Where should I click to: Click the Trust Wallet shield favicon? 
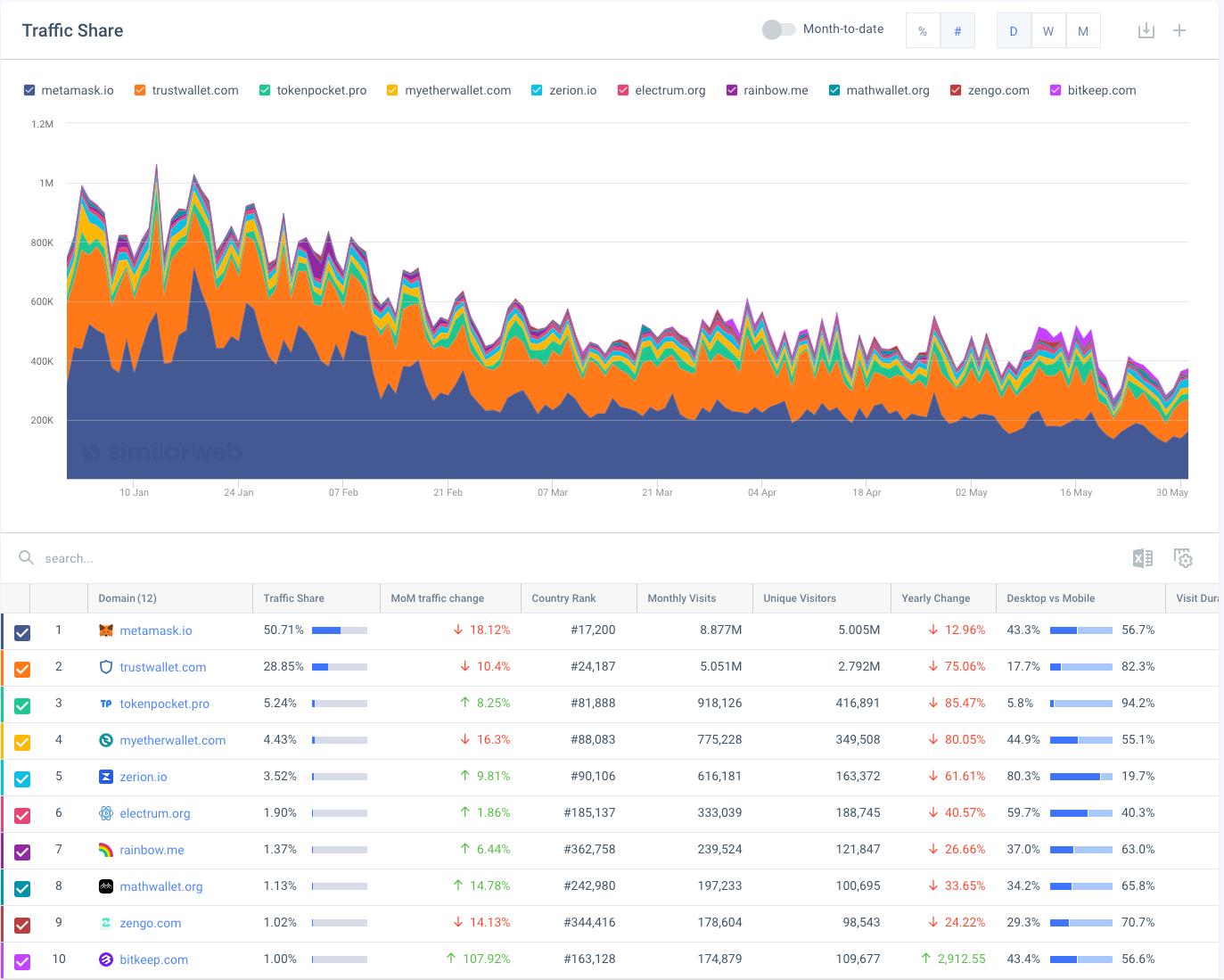pos(106,667)
